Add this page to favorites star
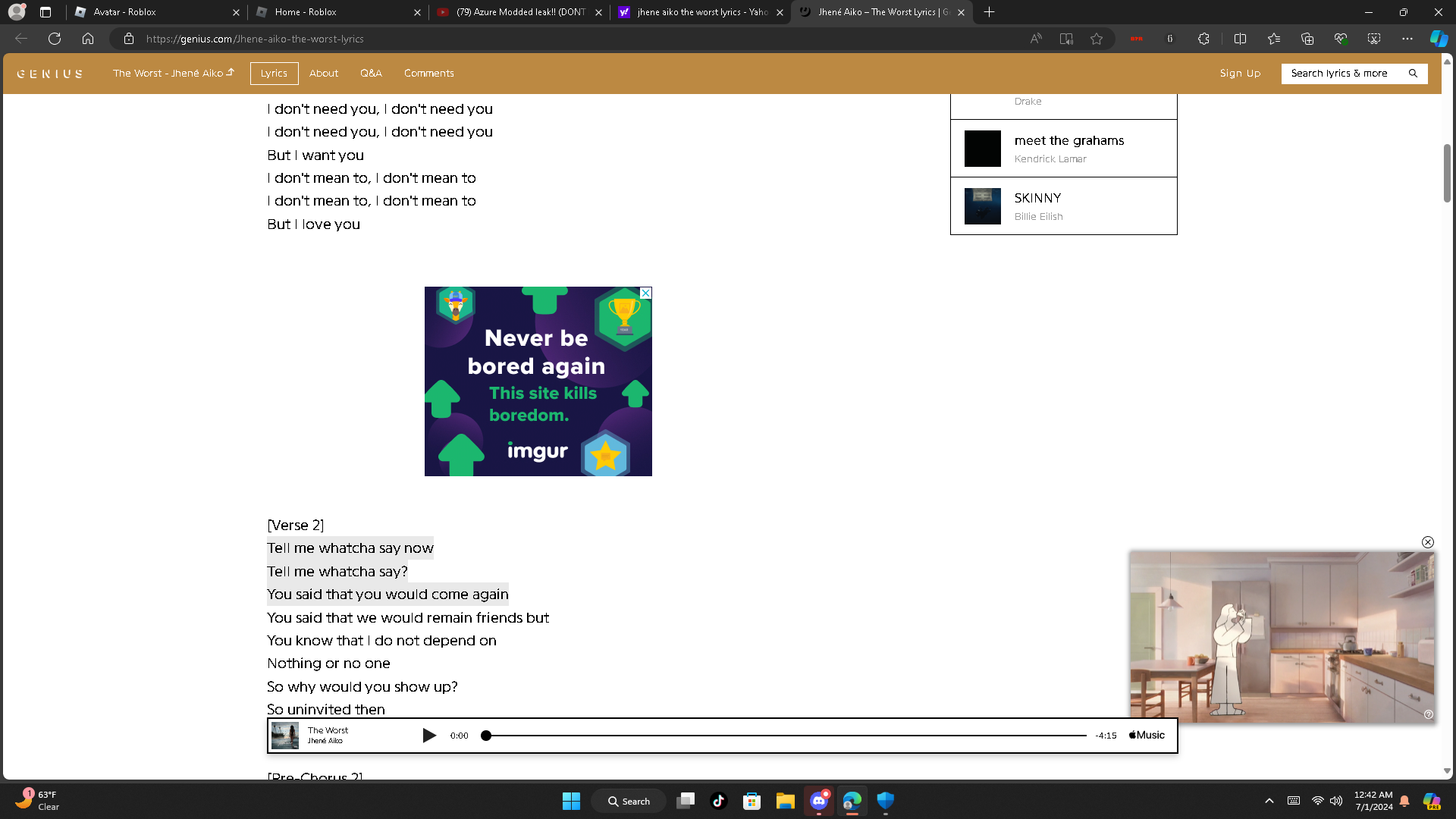The image size is (1456, 819). pos(1097,39)
